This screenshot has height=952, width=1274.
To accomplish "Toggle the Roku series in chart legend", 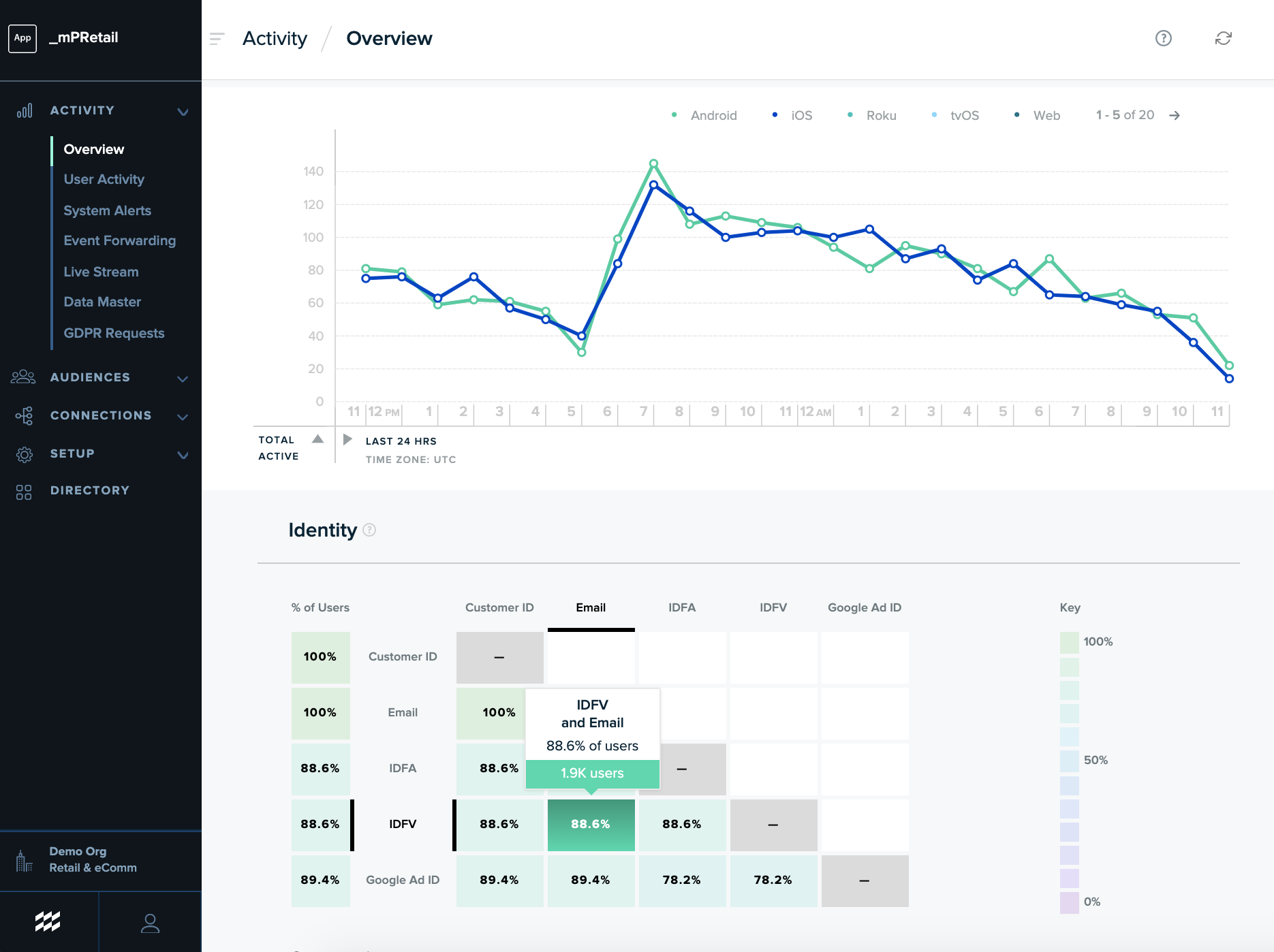I will click(x=872, y=116).
